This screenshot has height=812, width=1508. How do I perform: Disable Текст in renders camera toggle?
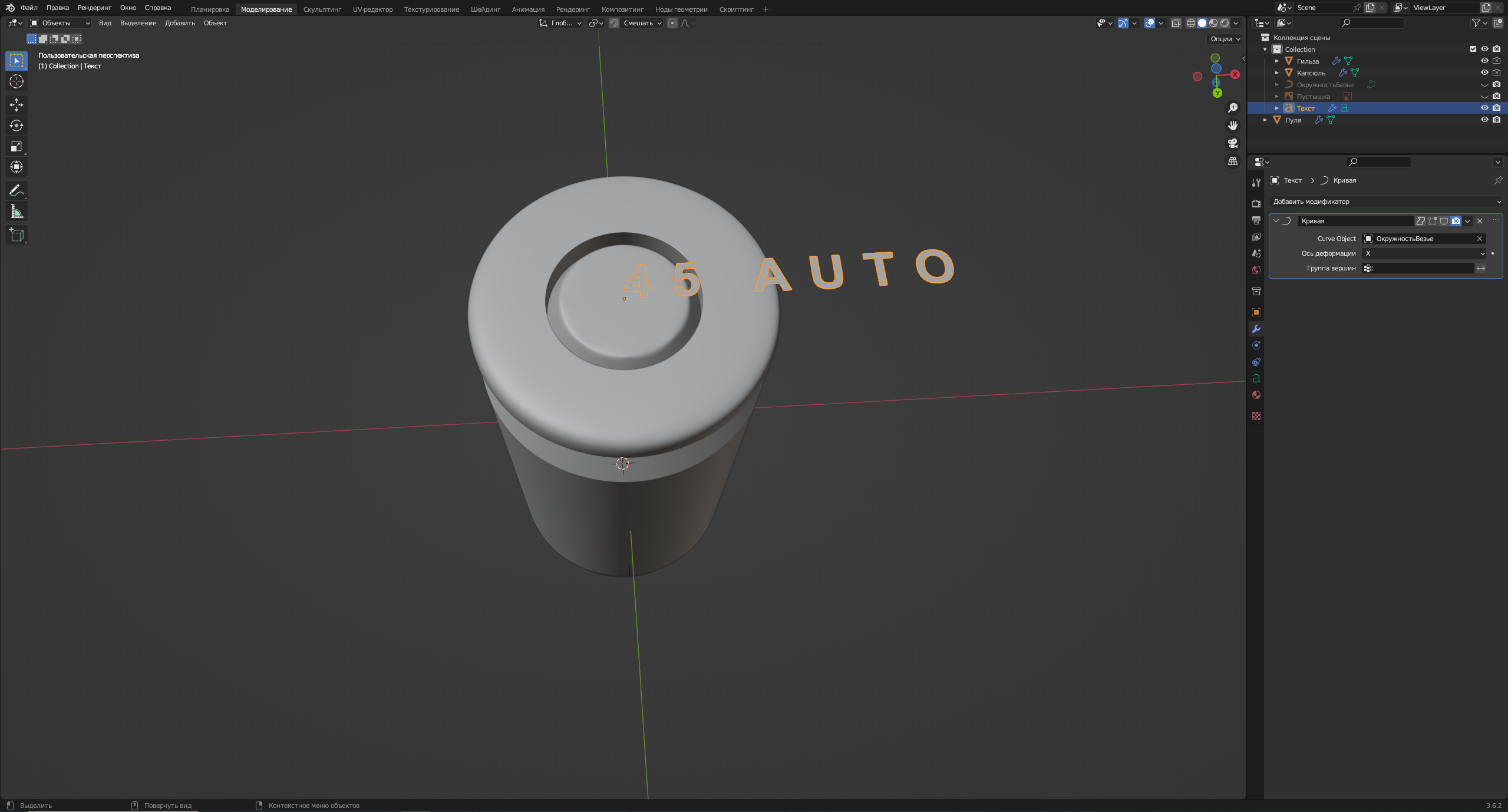(x=1496, y=108)
